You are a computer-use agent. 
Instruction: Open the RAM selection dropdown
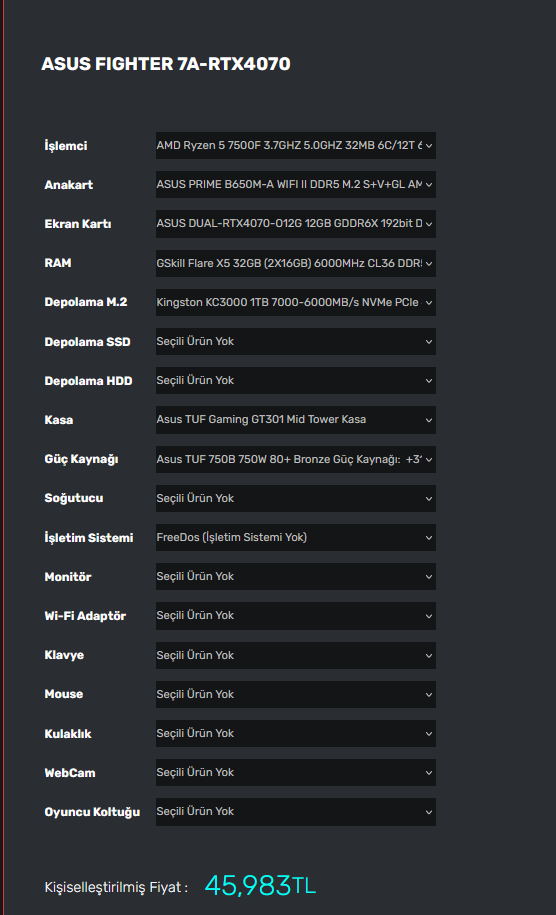click(x=295, y=263)
